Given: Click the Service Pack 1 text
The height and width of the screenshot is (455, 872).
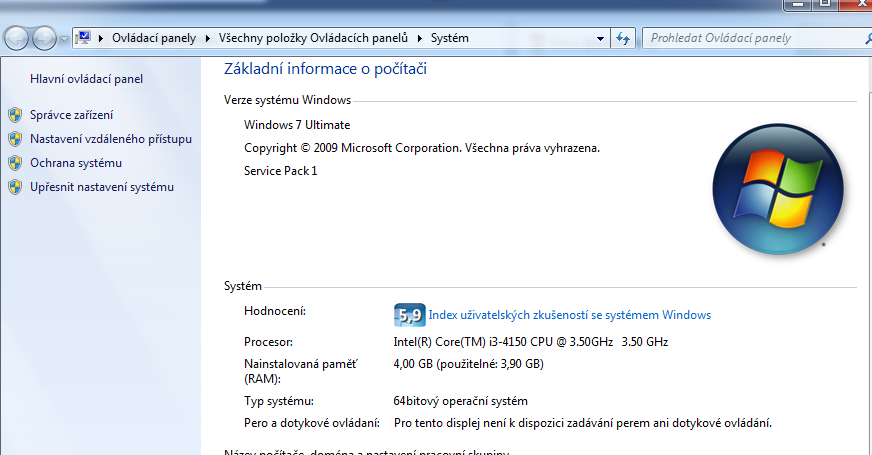Looking at the screenshot, I should (280, 171).
